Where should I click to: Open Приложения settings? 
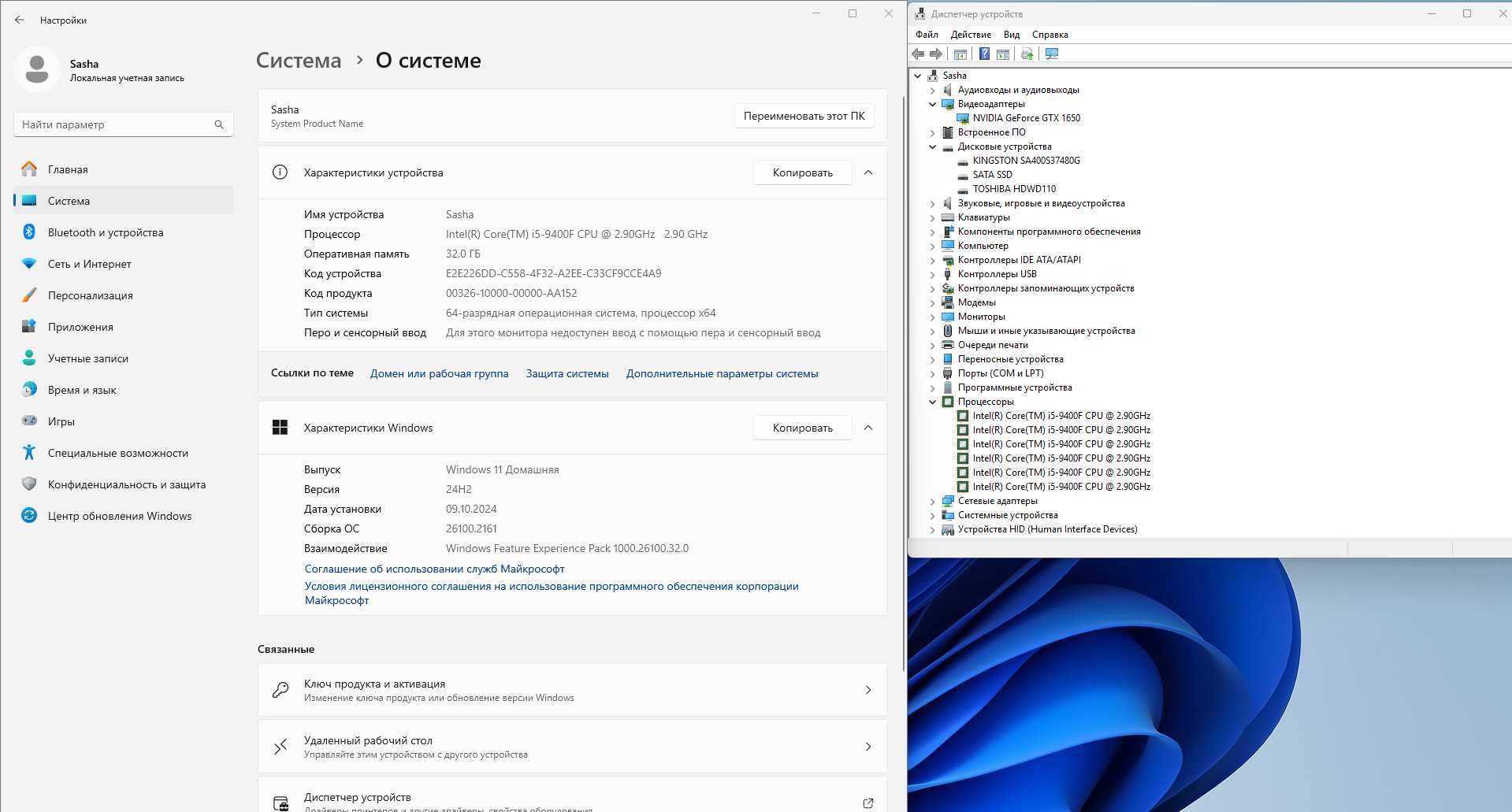124,327
